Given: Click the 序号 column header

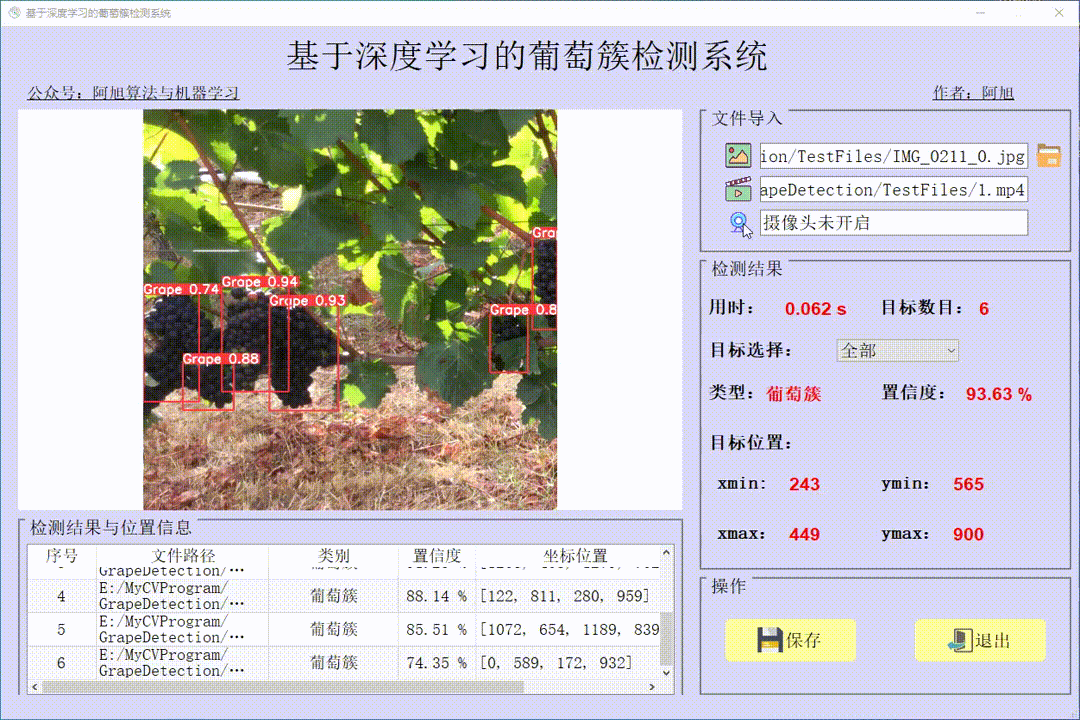Looking at the screenshot, I should click(62, 555).
